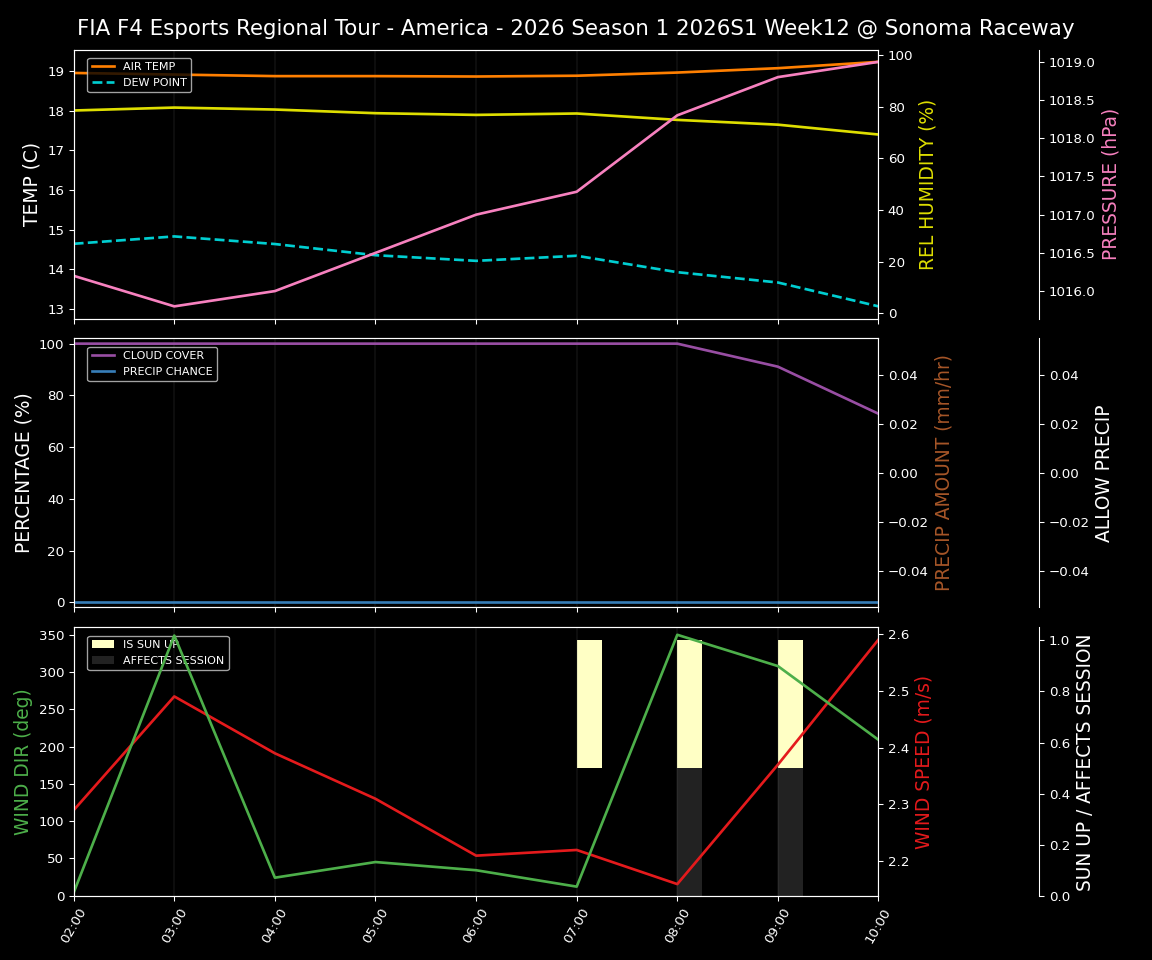
Task: Click the dark AFFECTS SESSION bar at 08:00
Action: coord(689,830)
